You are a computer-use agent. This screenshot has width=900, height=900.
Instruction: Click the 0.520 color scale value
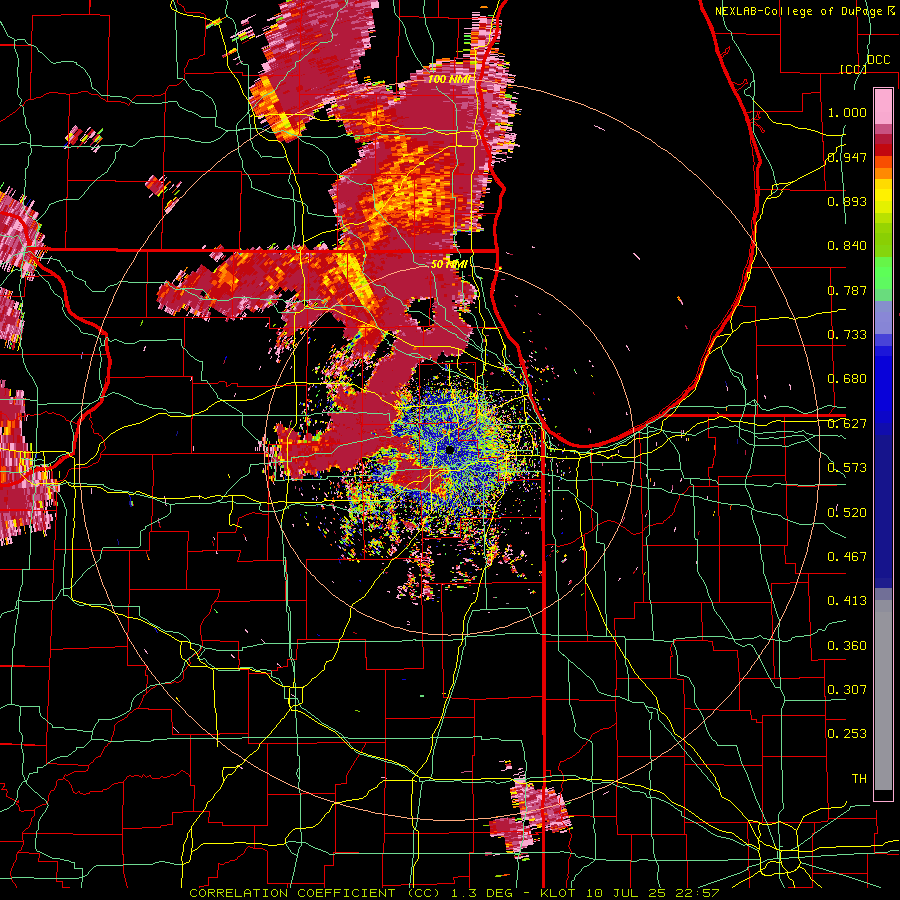coord(847,513)
